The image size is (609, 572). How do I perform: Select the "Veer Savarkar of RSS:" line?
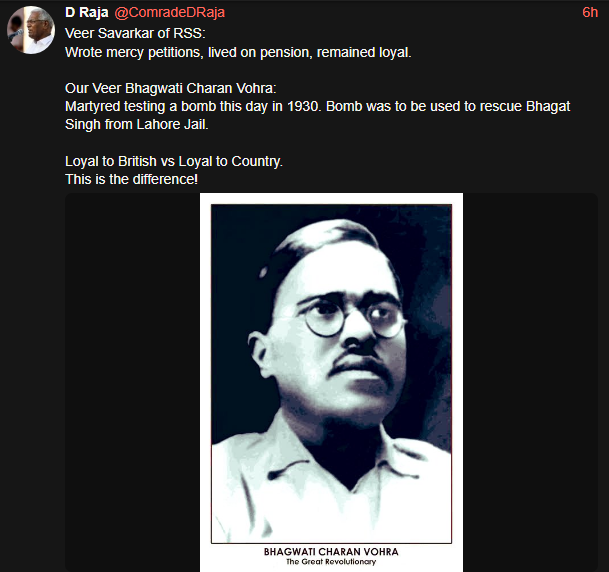pos(135,33)
